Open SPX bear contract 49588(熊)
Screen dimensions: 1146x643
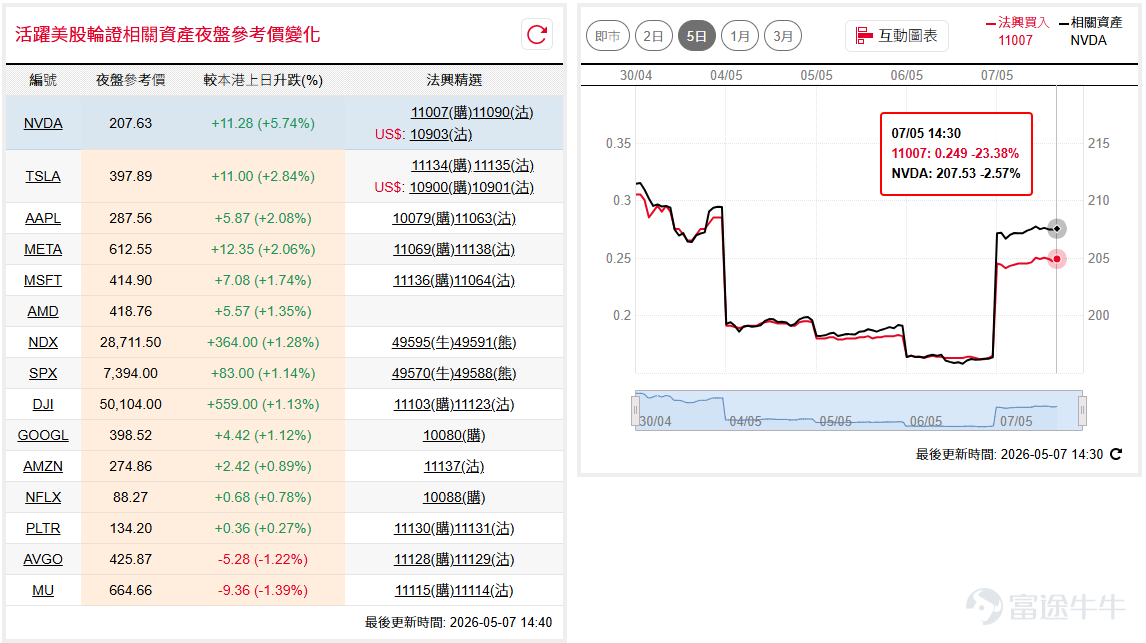pos(485,373)
